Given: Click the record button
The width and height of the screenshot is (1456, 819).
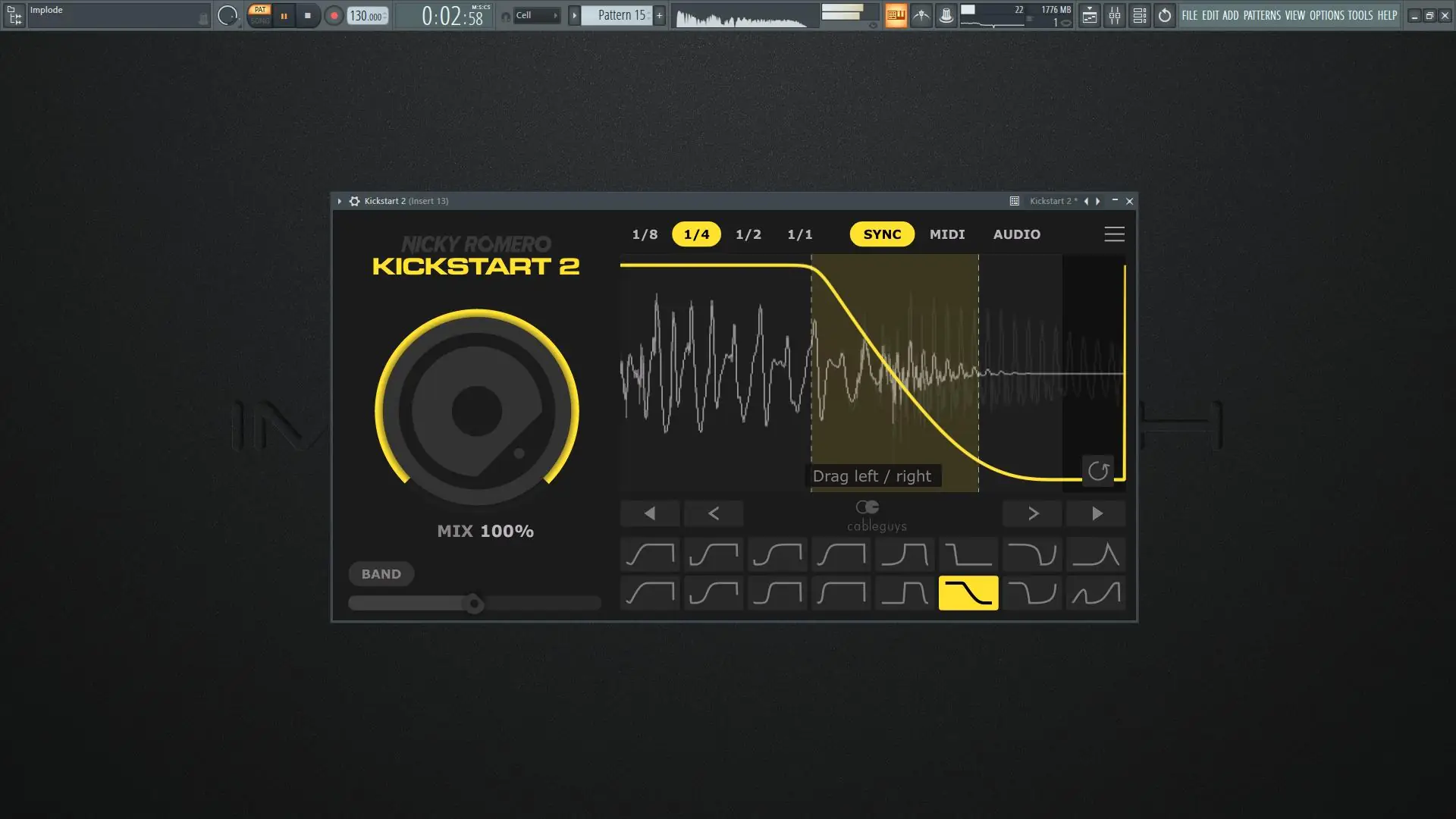Looking at the screenshot, I should click(x=334, y=15).
